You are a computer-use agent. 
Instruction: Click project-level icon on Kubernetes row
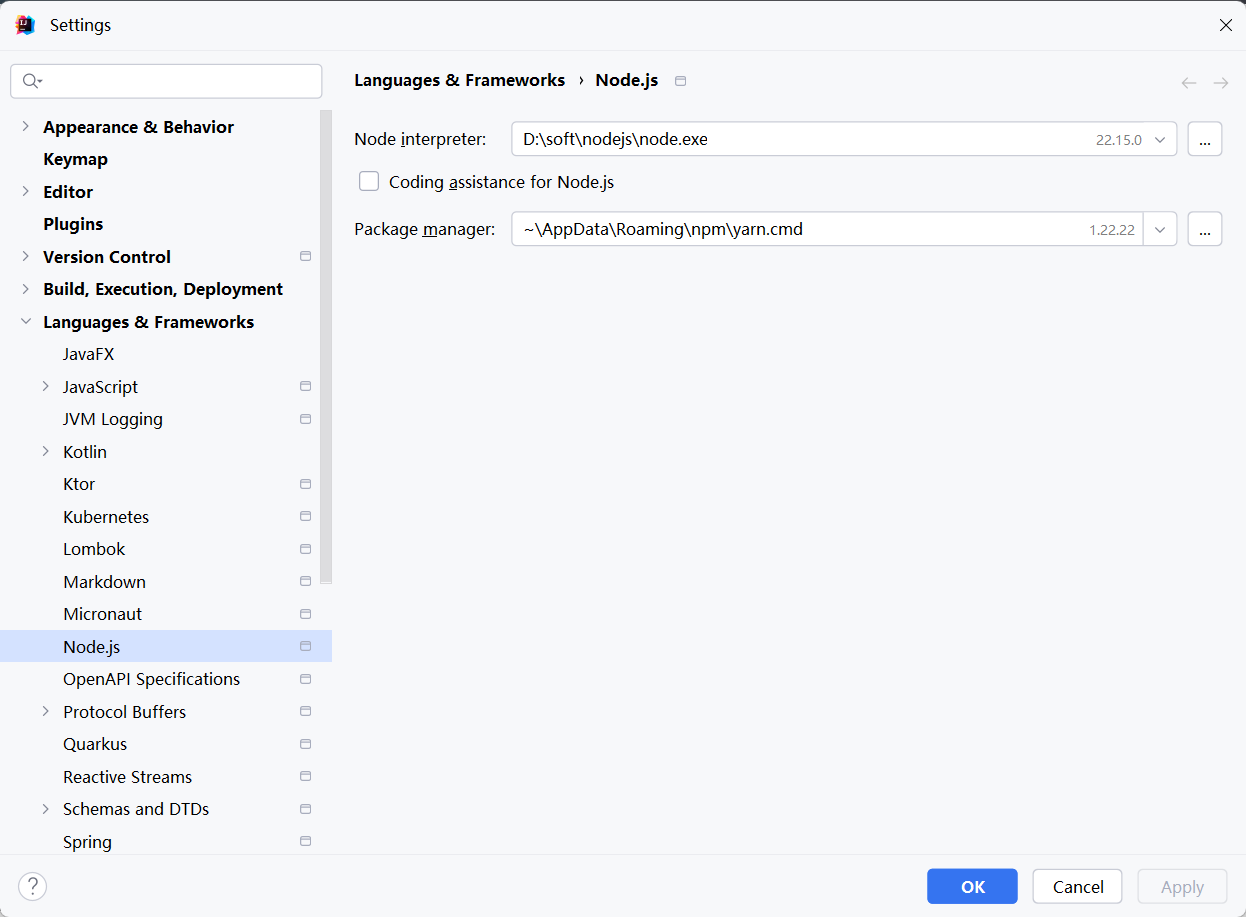(306, 516)
